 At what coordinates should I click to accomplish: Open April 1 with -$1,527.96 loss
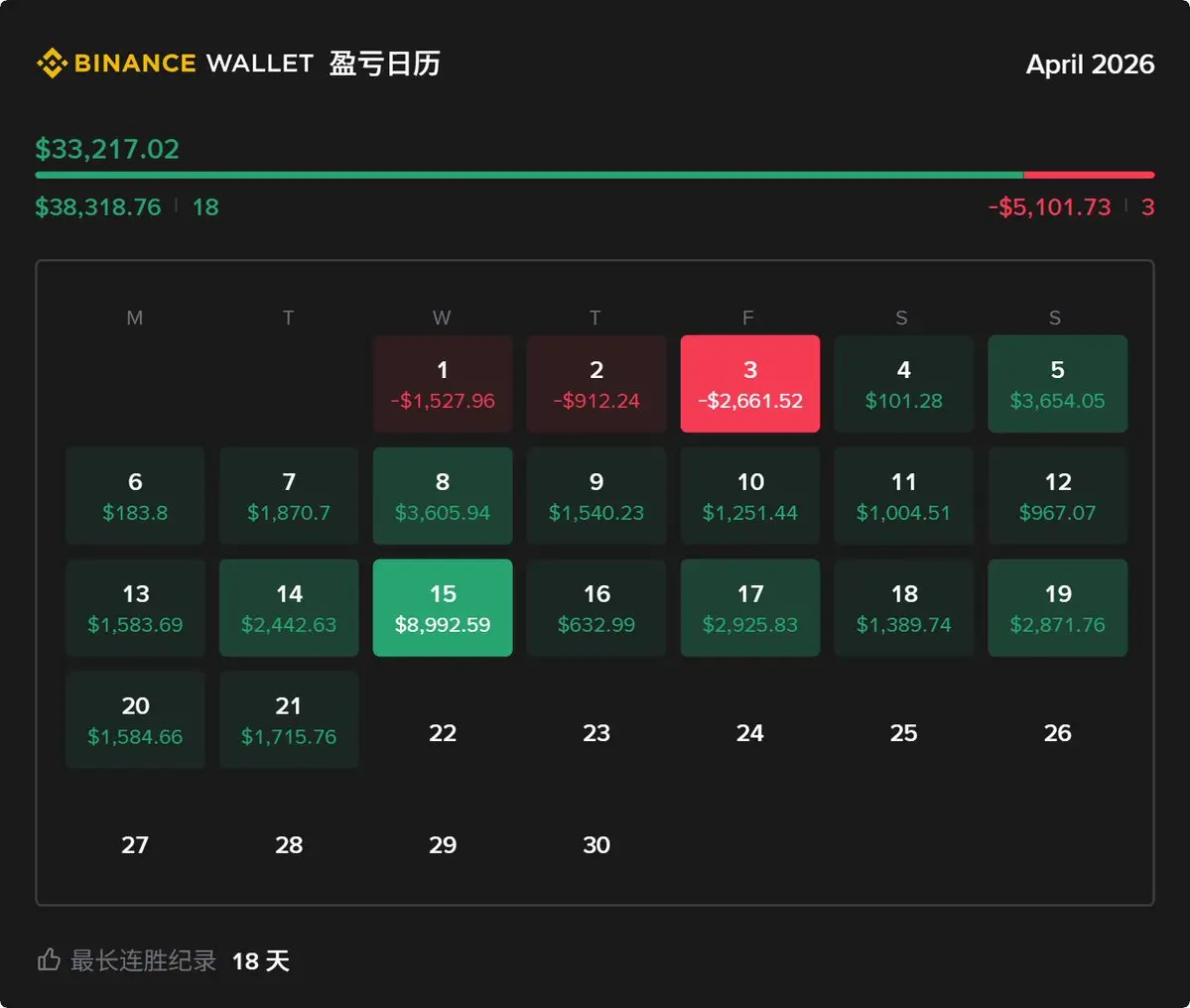click(x=443, y=384)
